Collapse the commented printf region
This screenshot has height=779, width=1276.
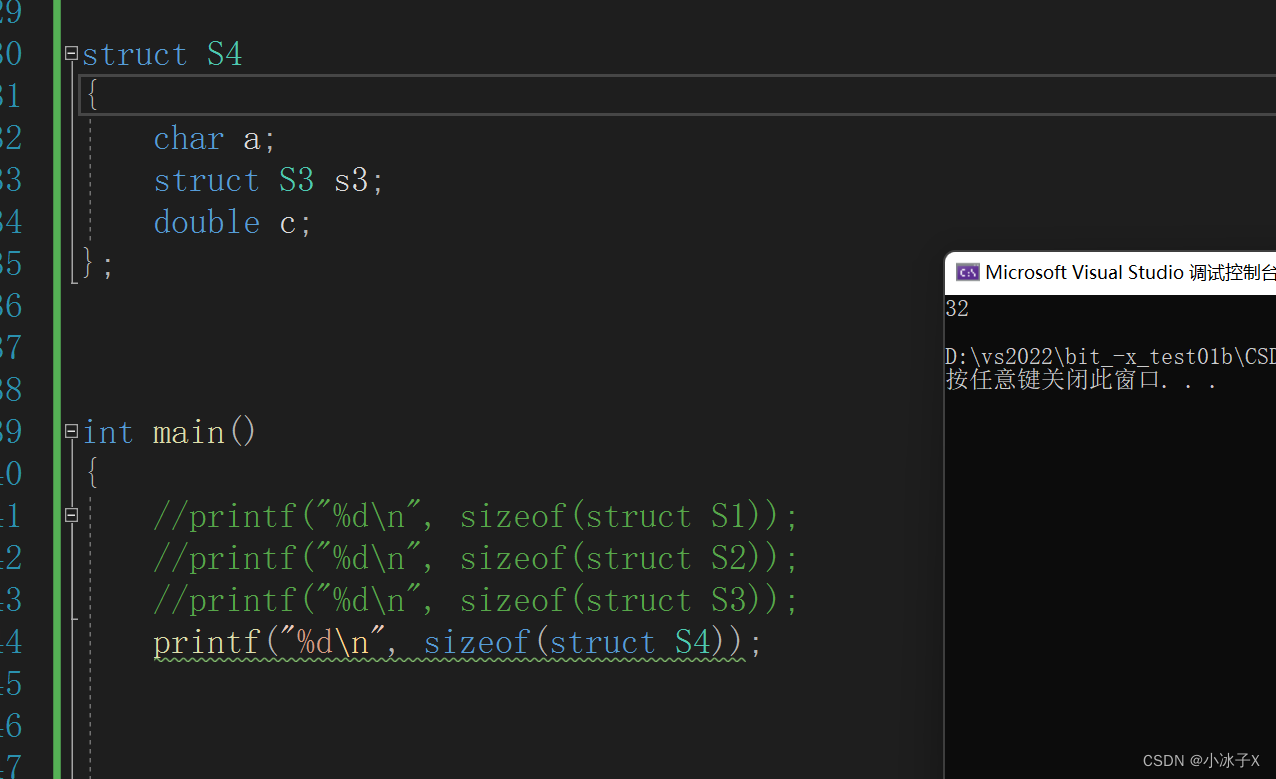71,516
